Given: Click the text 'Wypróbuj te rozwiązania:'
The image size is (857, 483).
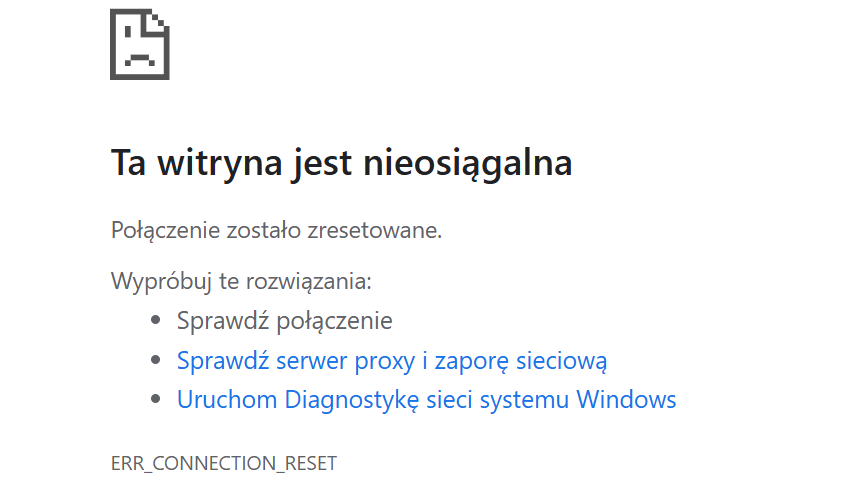Looking at the screenshot, I should pyautogui.click(x=242, y=282).
